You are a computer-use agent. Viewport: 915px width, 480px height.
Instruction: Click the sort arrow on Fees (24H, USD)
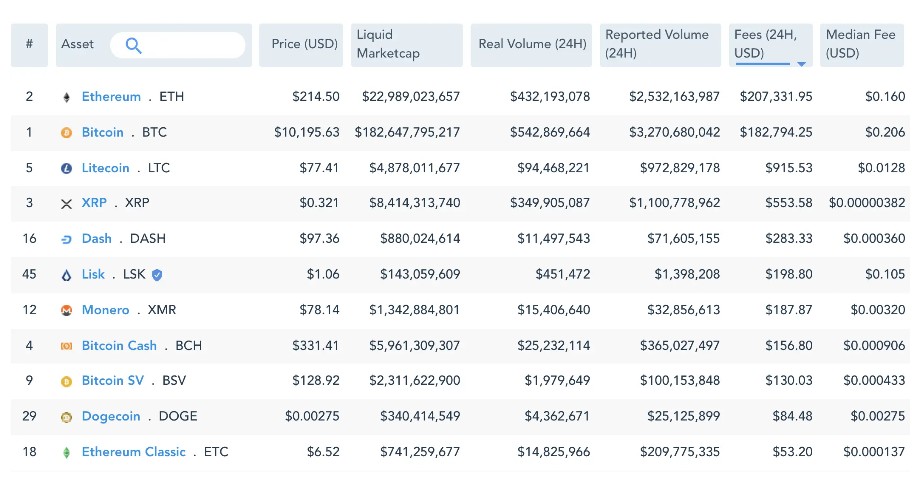click(801, 64)
